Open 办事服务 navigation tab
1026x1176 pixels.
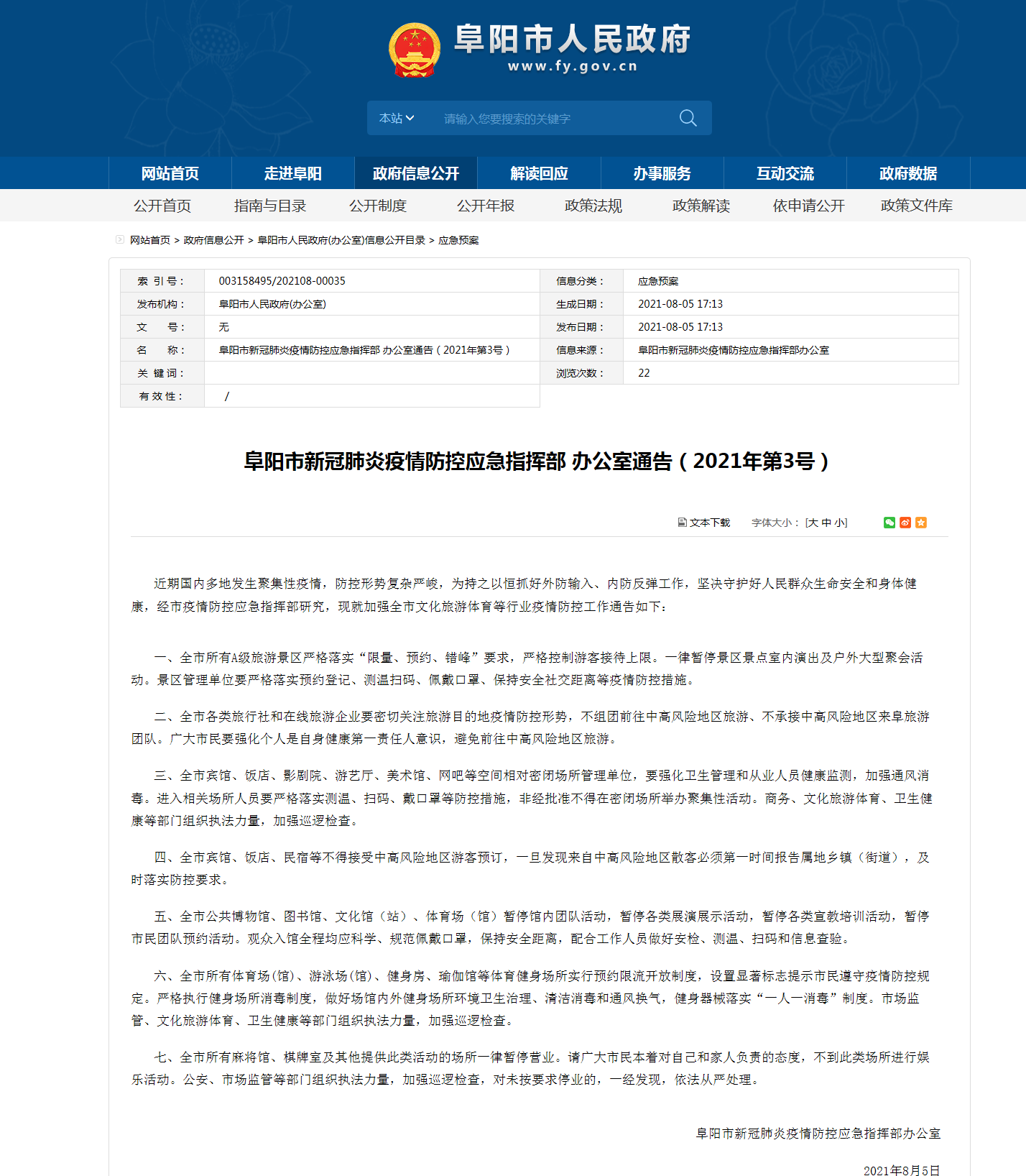tap(662, 173)
